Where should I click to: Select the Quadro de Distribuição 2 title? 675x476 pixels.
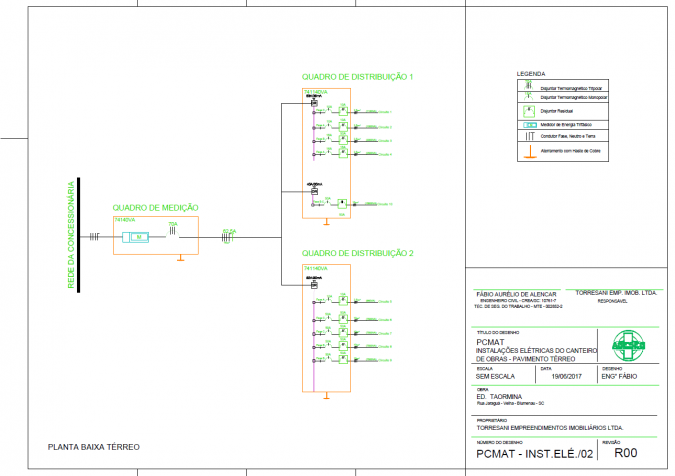pyautogui.click(x=357, y=253)
